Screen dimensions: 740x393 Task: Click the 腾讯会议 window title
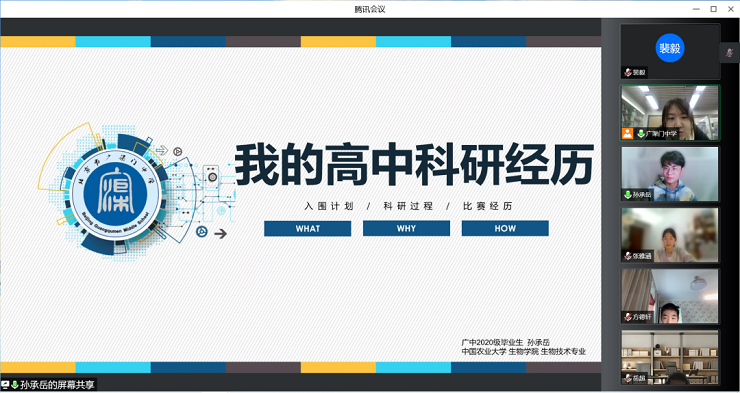point(370,9)
